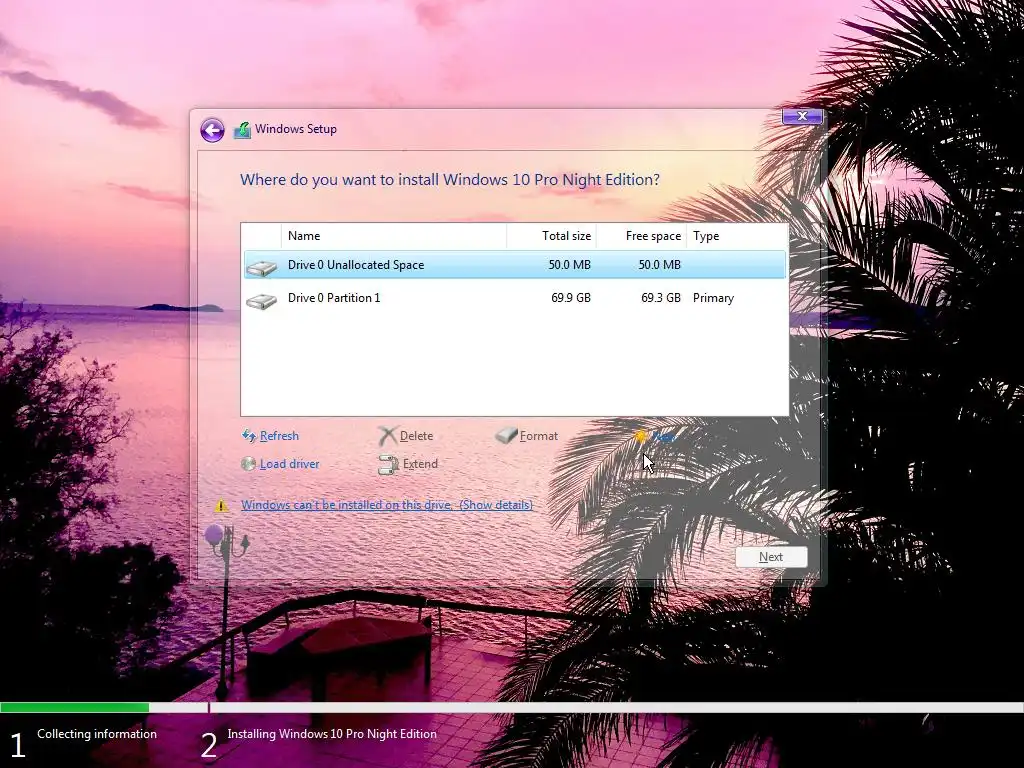Click drive icon of Partition 1
This screenshot has height=768, width=1024.
pyautogui.click(x=262, y=301)
